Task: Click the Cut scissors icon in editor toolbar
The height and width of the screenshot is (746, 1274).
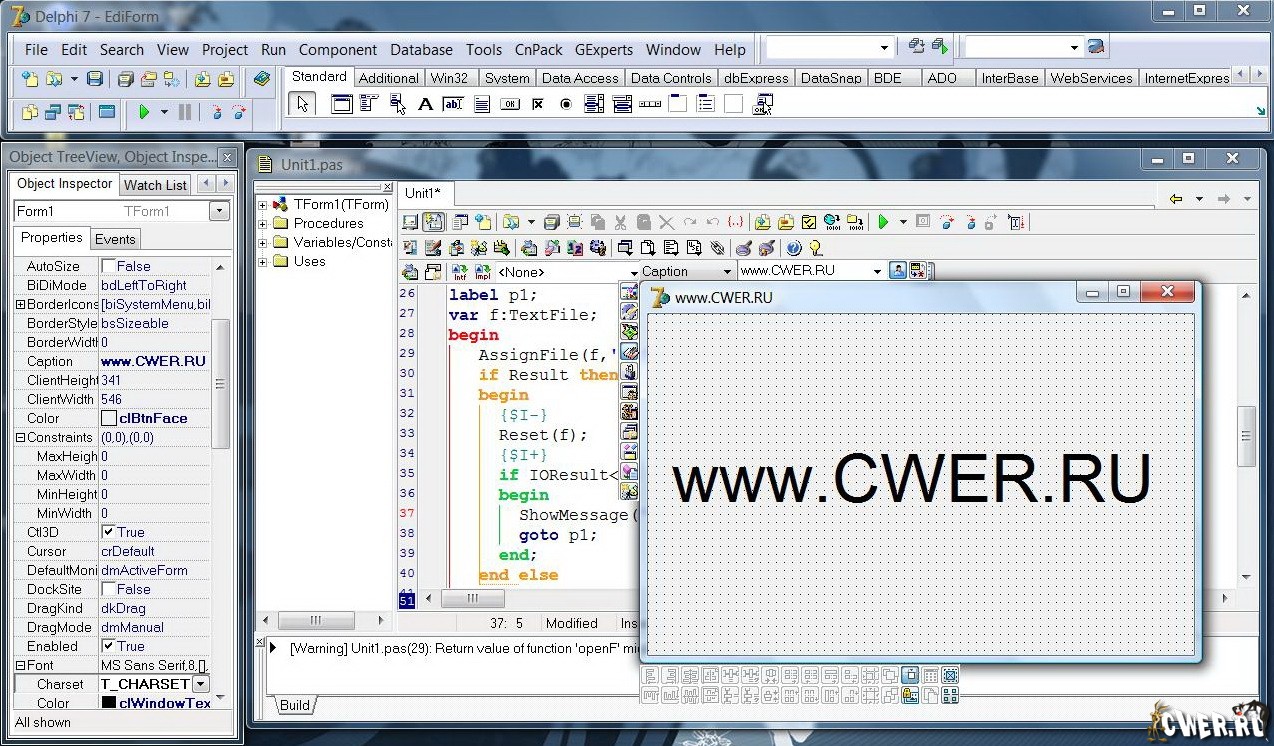Action: (620, 222)
